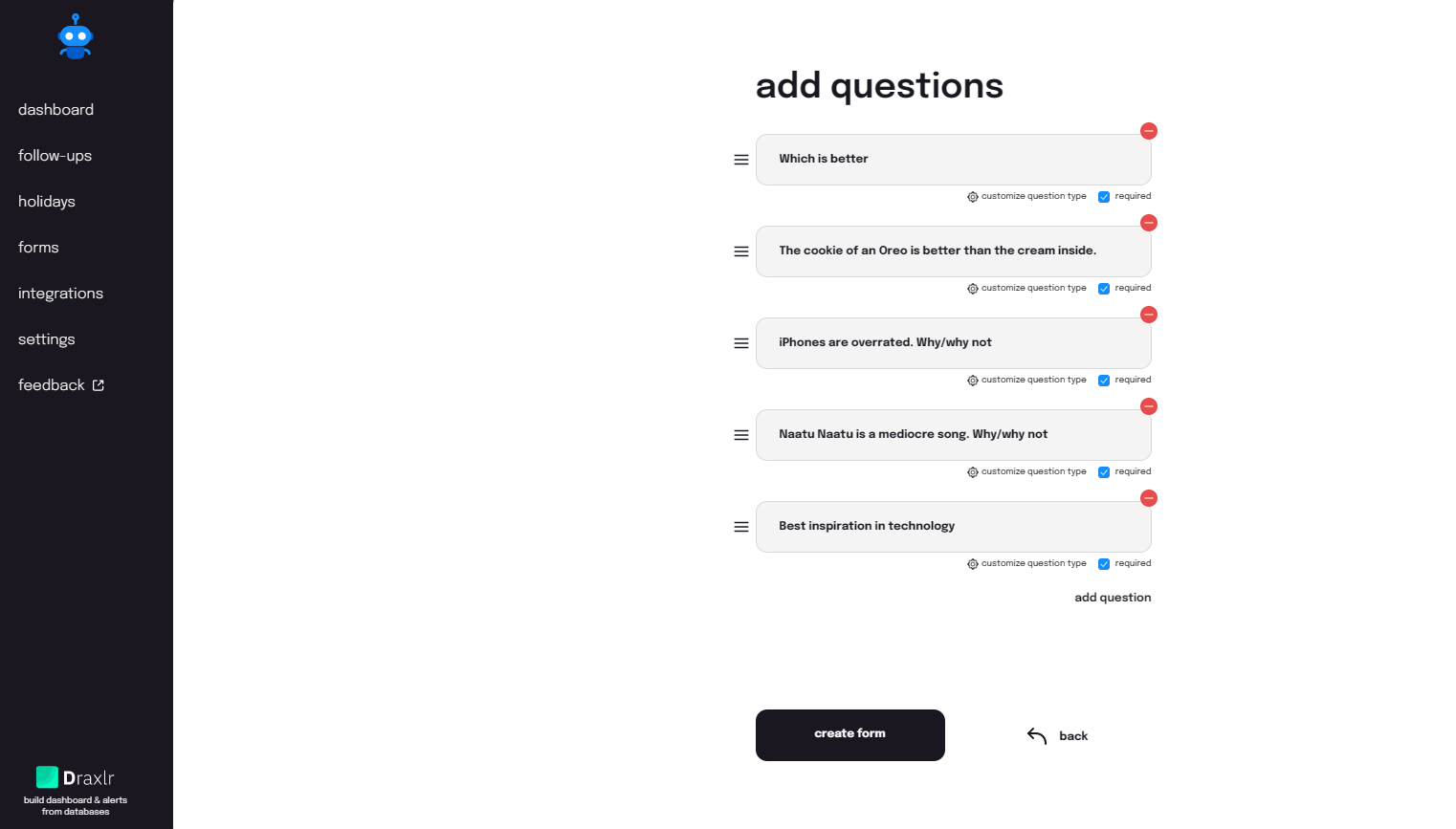Navigate to integrations from the sidebar
Viewport: 1456px width, 829px height.
point(60,293)
